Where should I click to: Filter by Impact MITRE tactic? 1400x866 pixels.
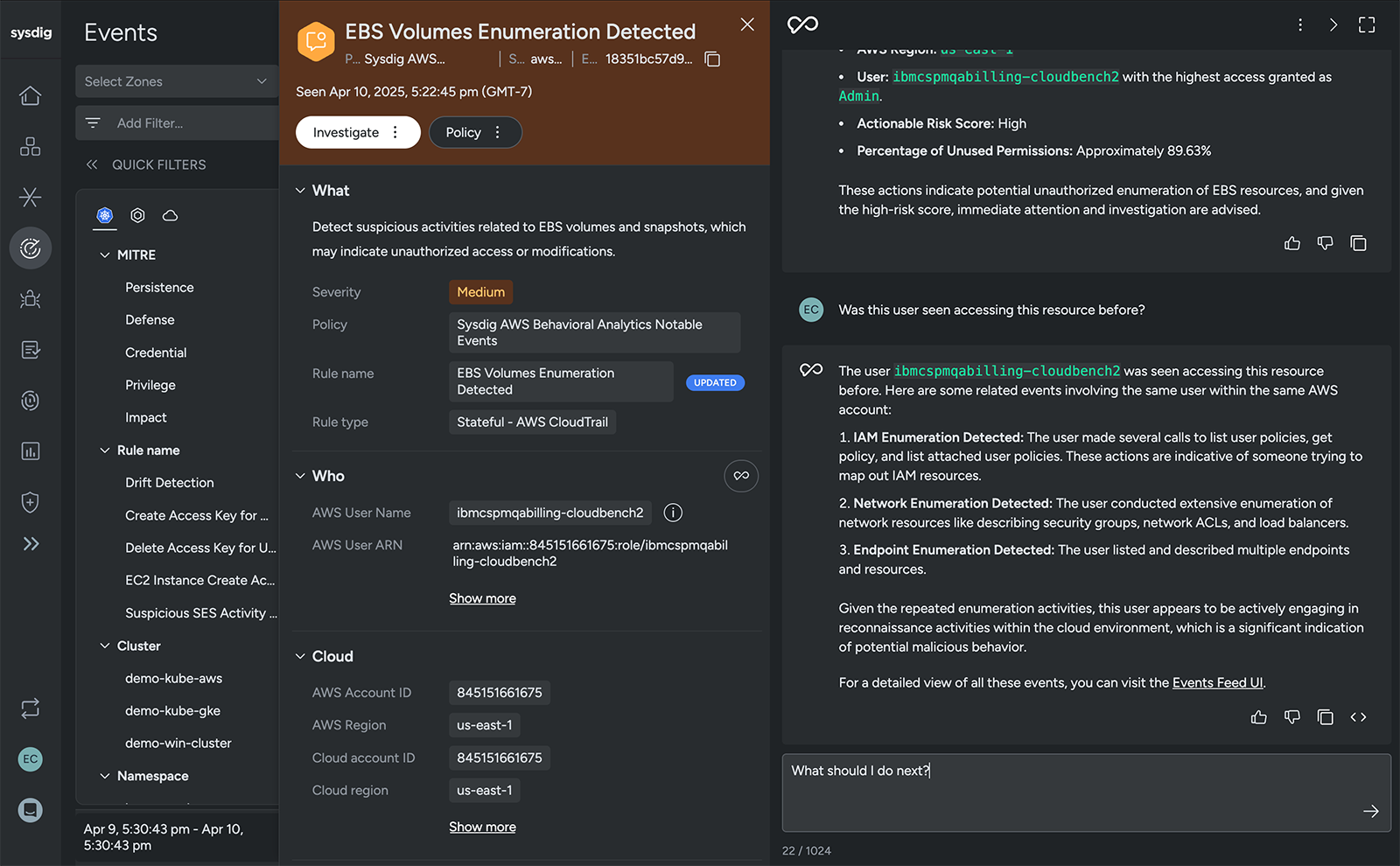point(146,418)
